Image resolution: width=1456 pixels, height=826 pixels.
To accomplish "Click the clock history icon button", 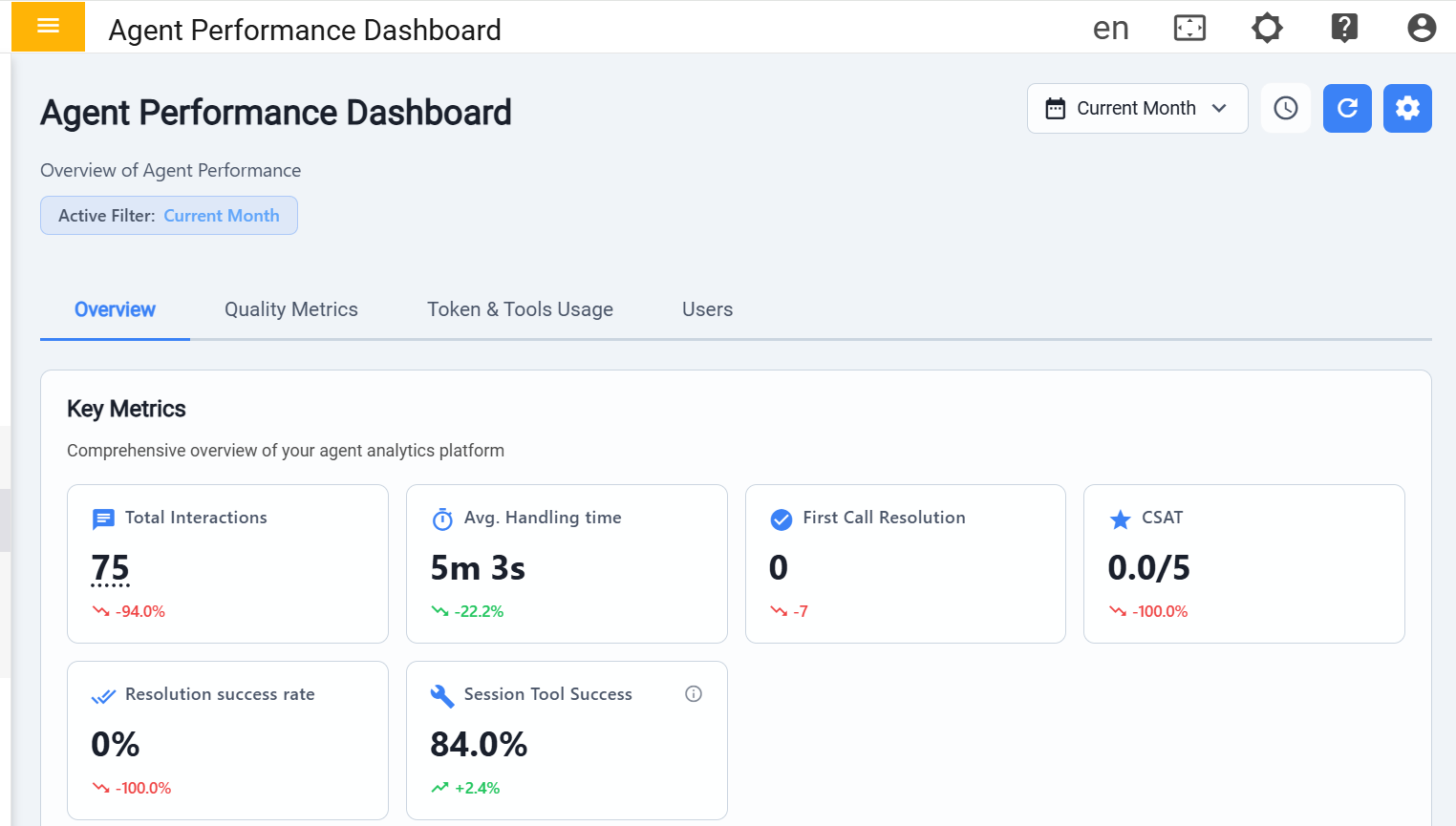I will (x=1286, y=108).
